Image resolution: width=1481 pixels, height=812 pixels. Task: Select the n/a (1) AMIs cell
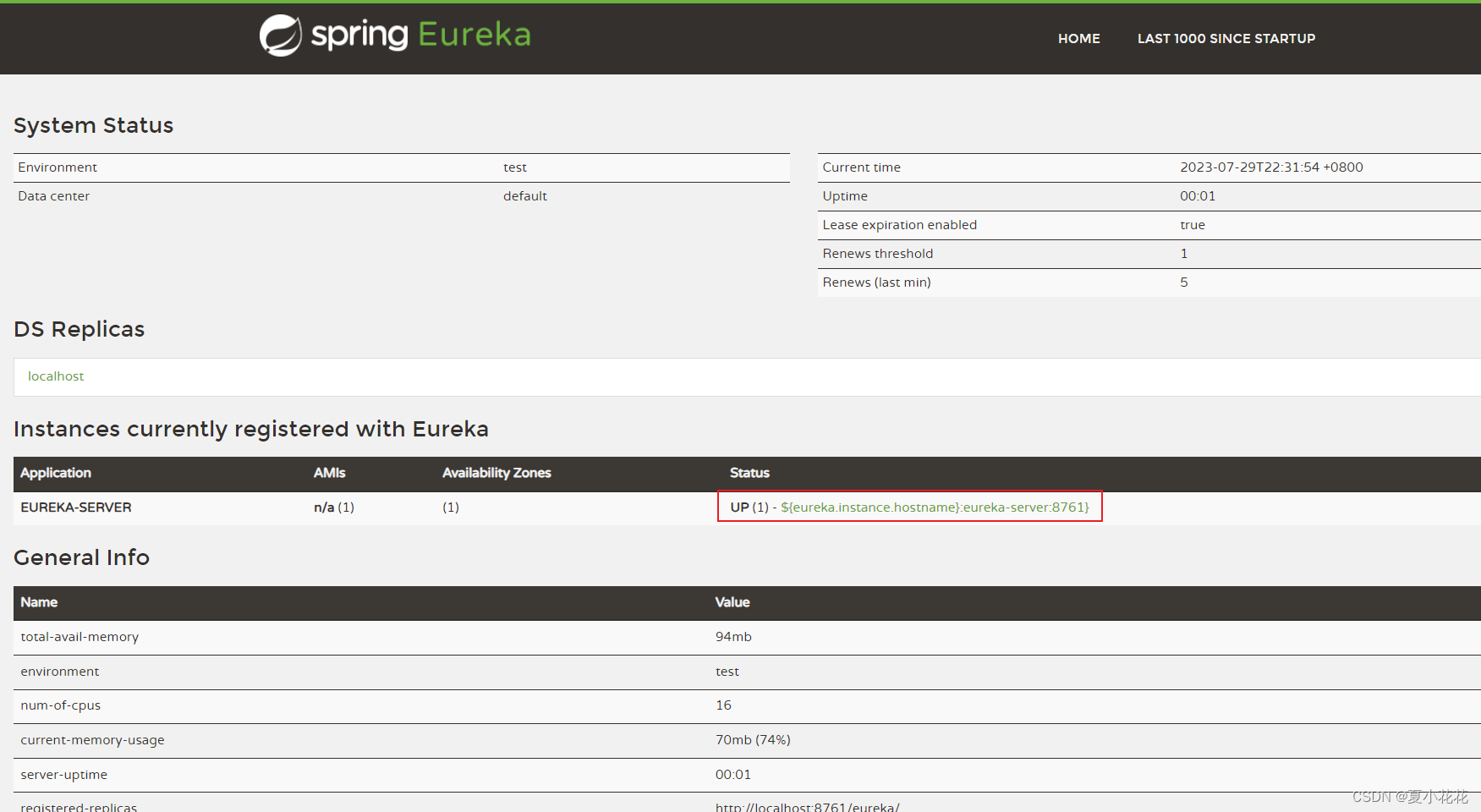click(334, 507)
